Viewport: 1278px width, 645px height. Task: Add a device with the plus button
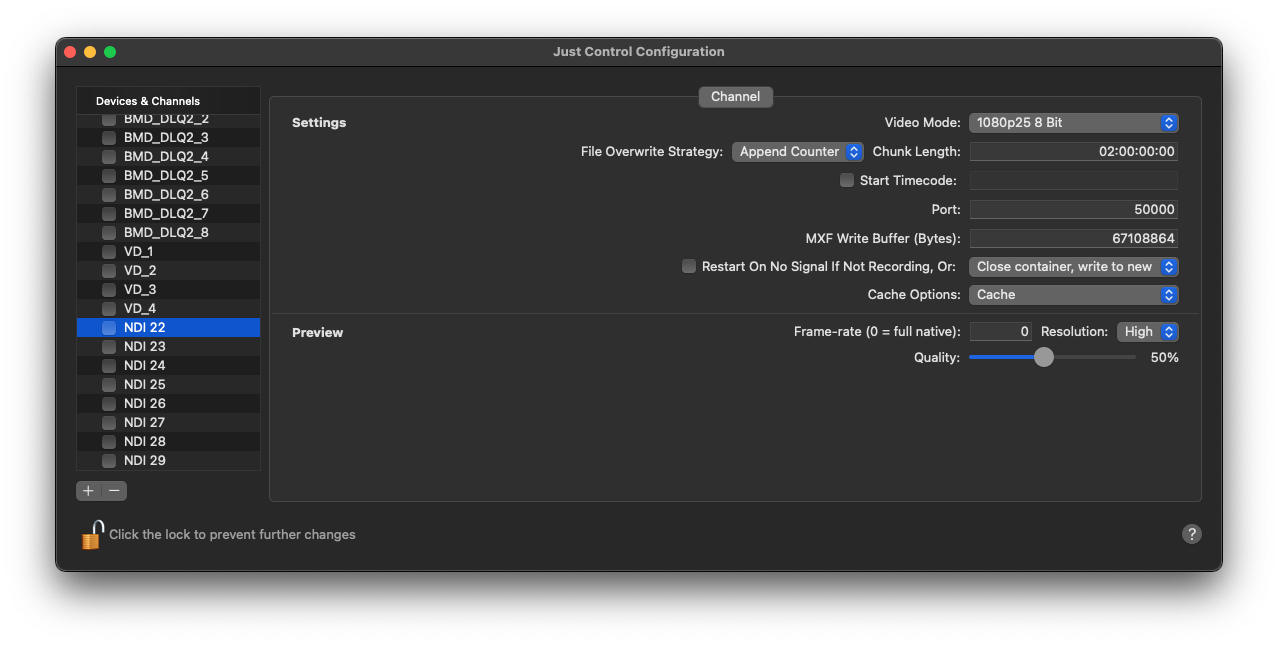click(x=88, y=491)
